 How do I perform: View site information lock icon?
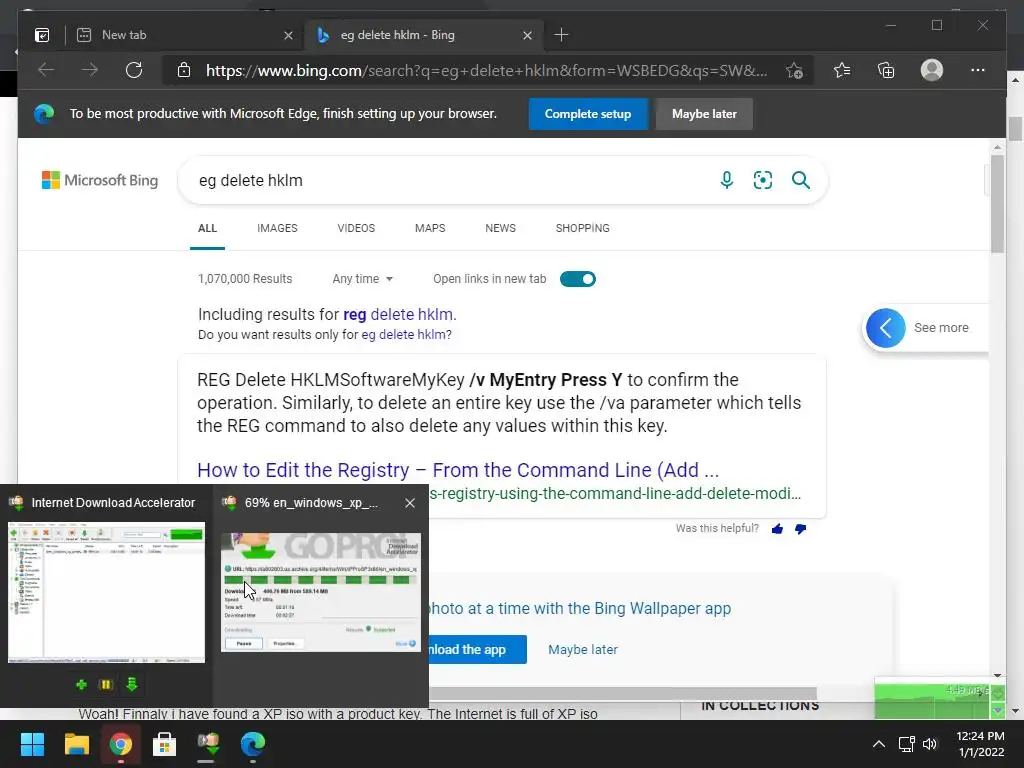[184, 71]
